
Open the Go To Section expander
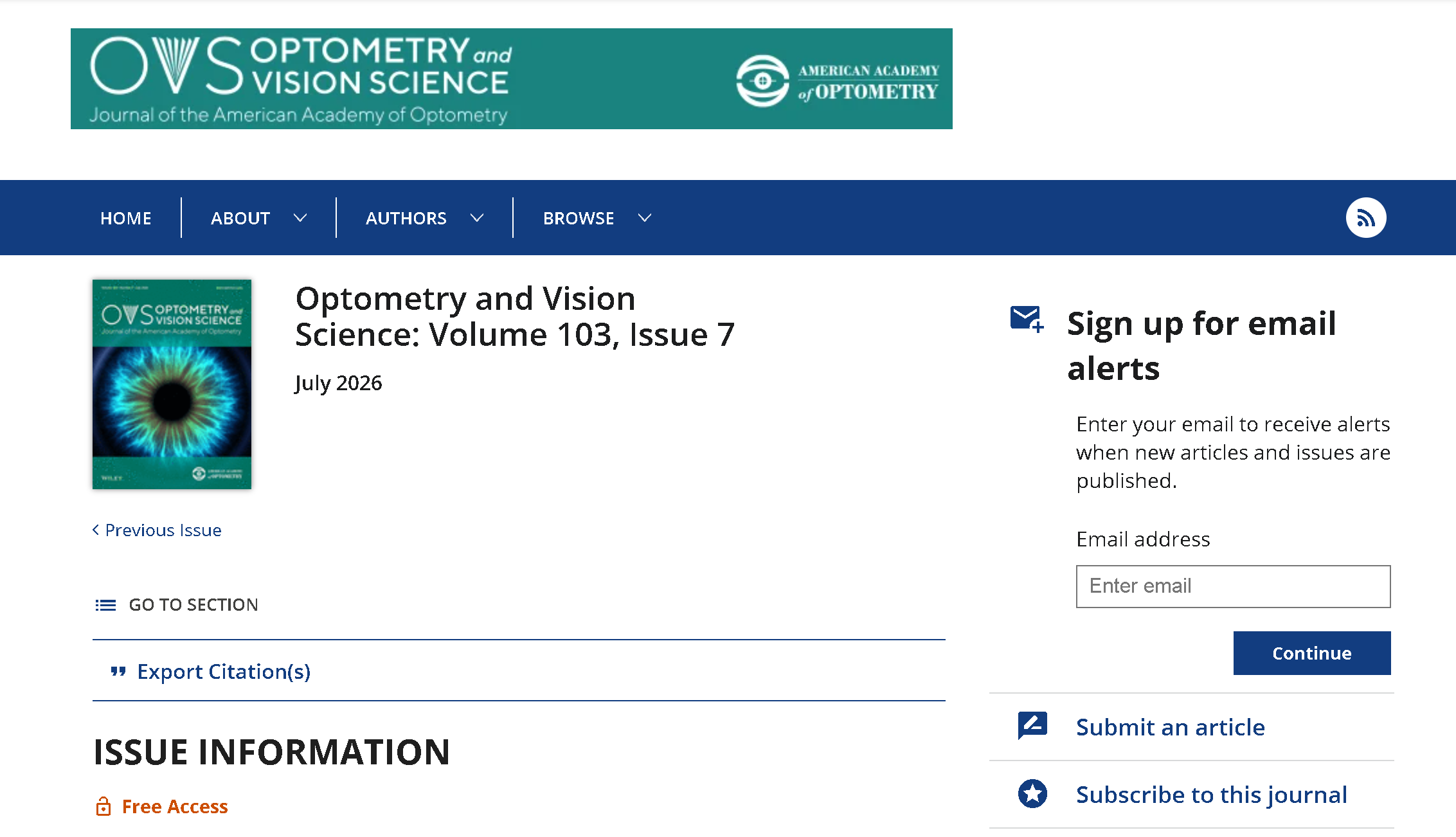pyautogui.click(x=176, y=605)
